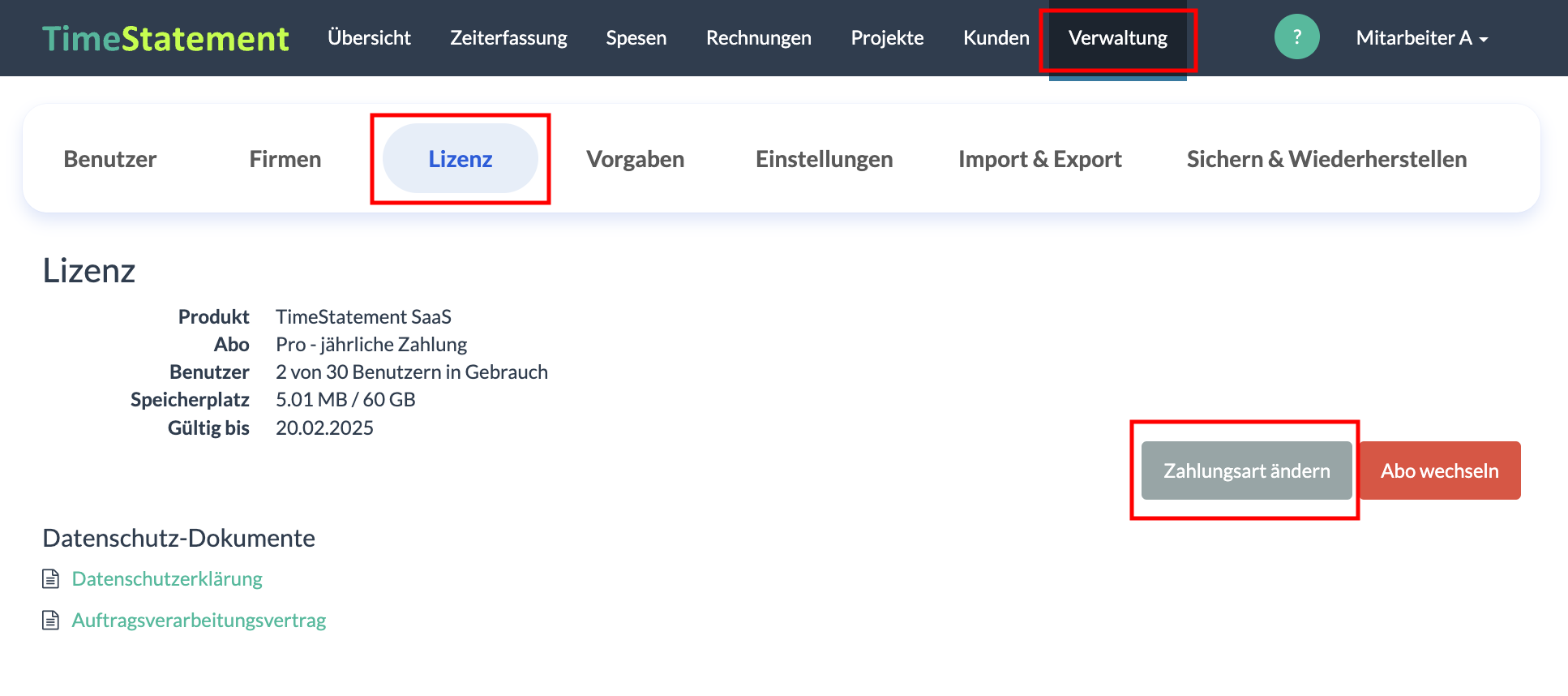
Task: Switch to Import & Export tab
Action: 1040,159
